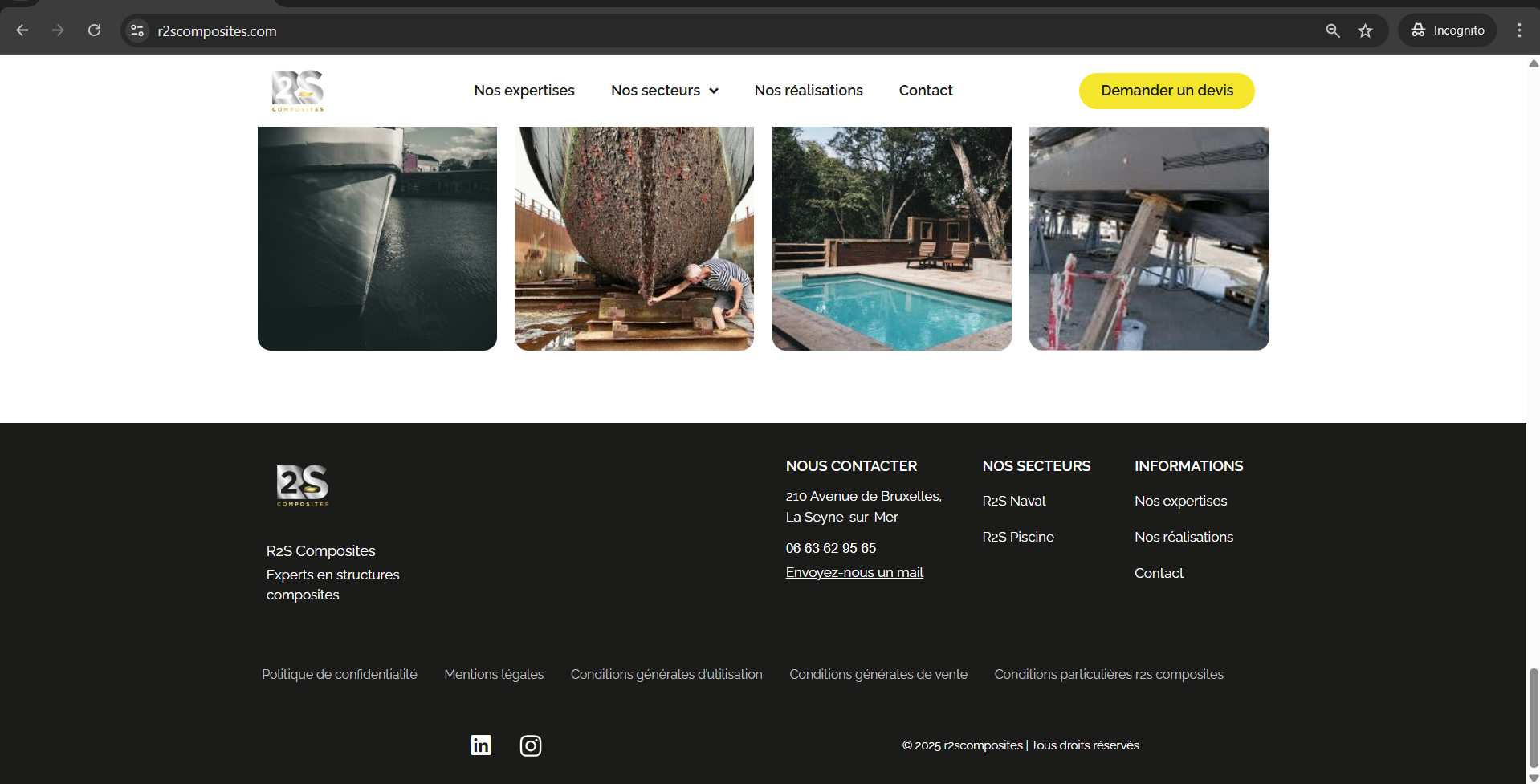Click the page vertical scrollbar thumb
Image resolution: width=1540 pixels, height=784 pixels.
tap(1534, 718)
